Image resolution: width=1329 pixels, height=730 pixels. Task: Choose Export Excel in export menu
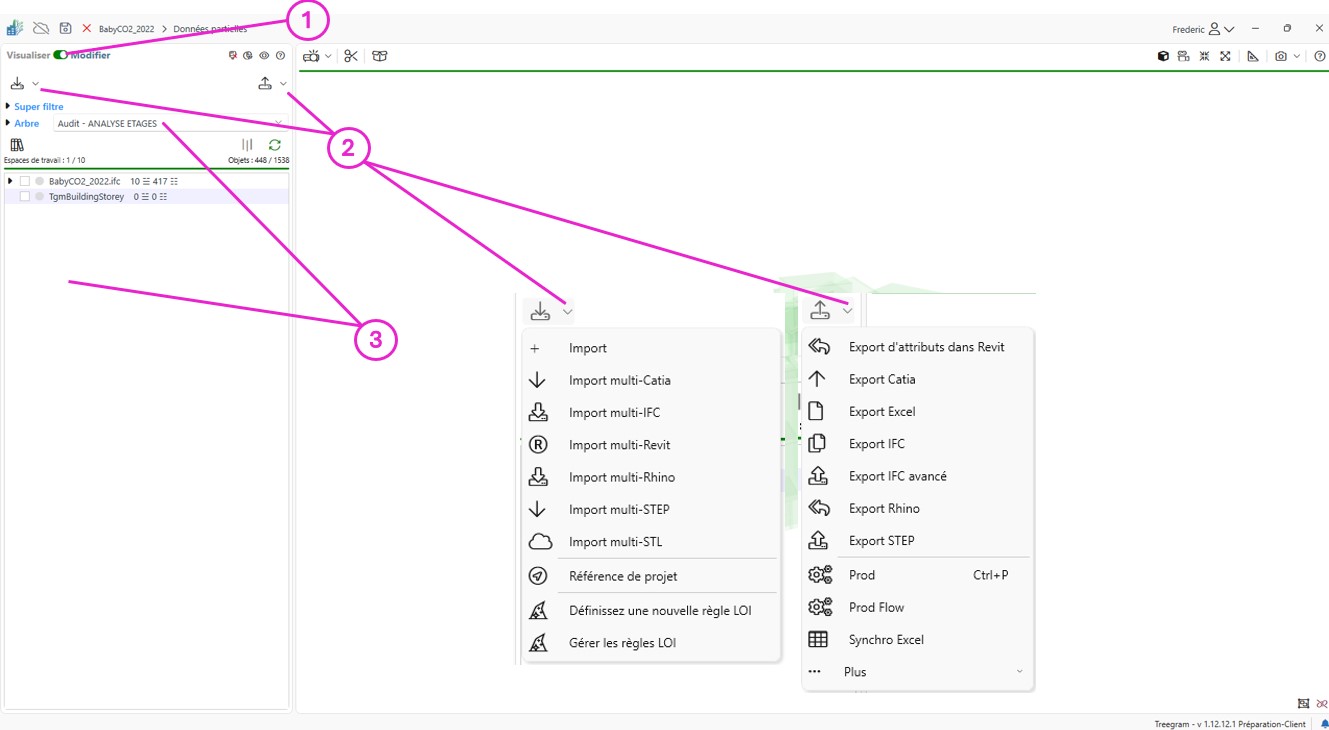pyautogui.click(x=881, y=412)
